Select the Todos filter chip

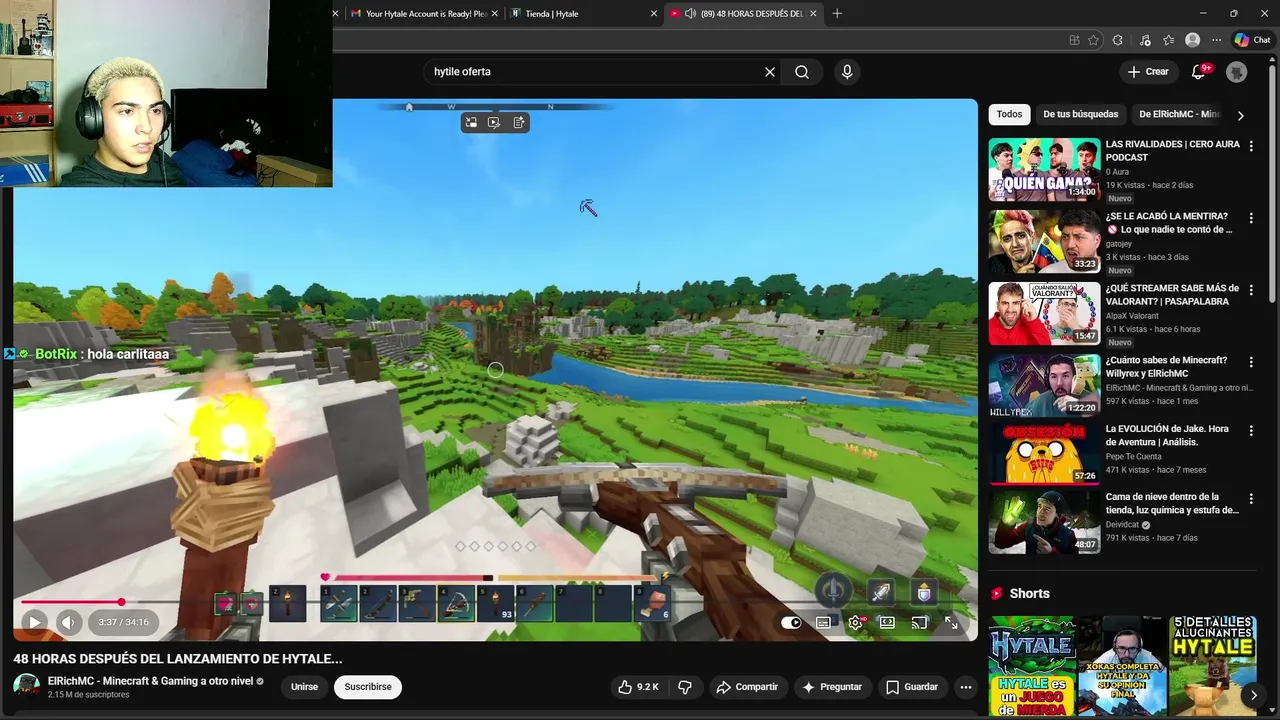point(1009,114)
